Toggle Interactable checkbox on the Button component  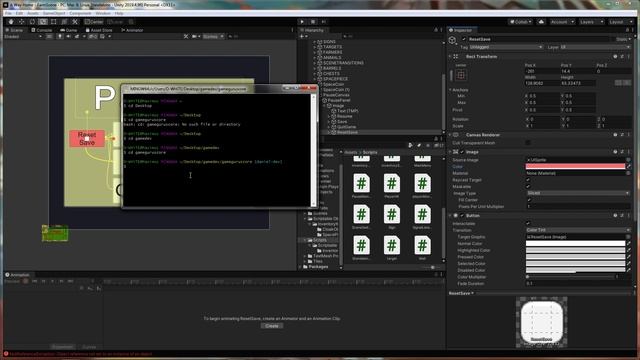click(x=528, y=223)
